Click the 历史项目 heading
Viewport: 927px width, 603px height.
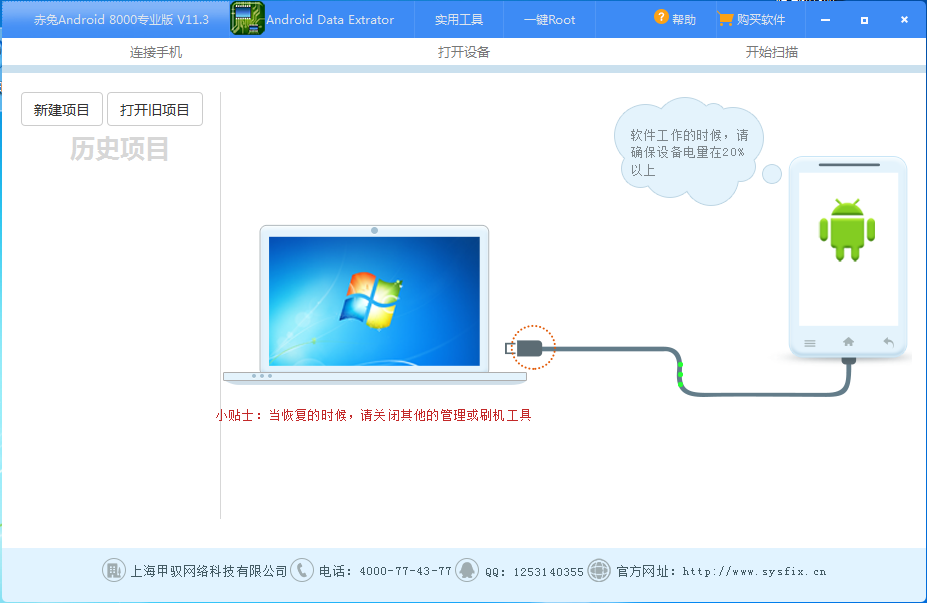(x=120, y=149)
